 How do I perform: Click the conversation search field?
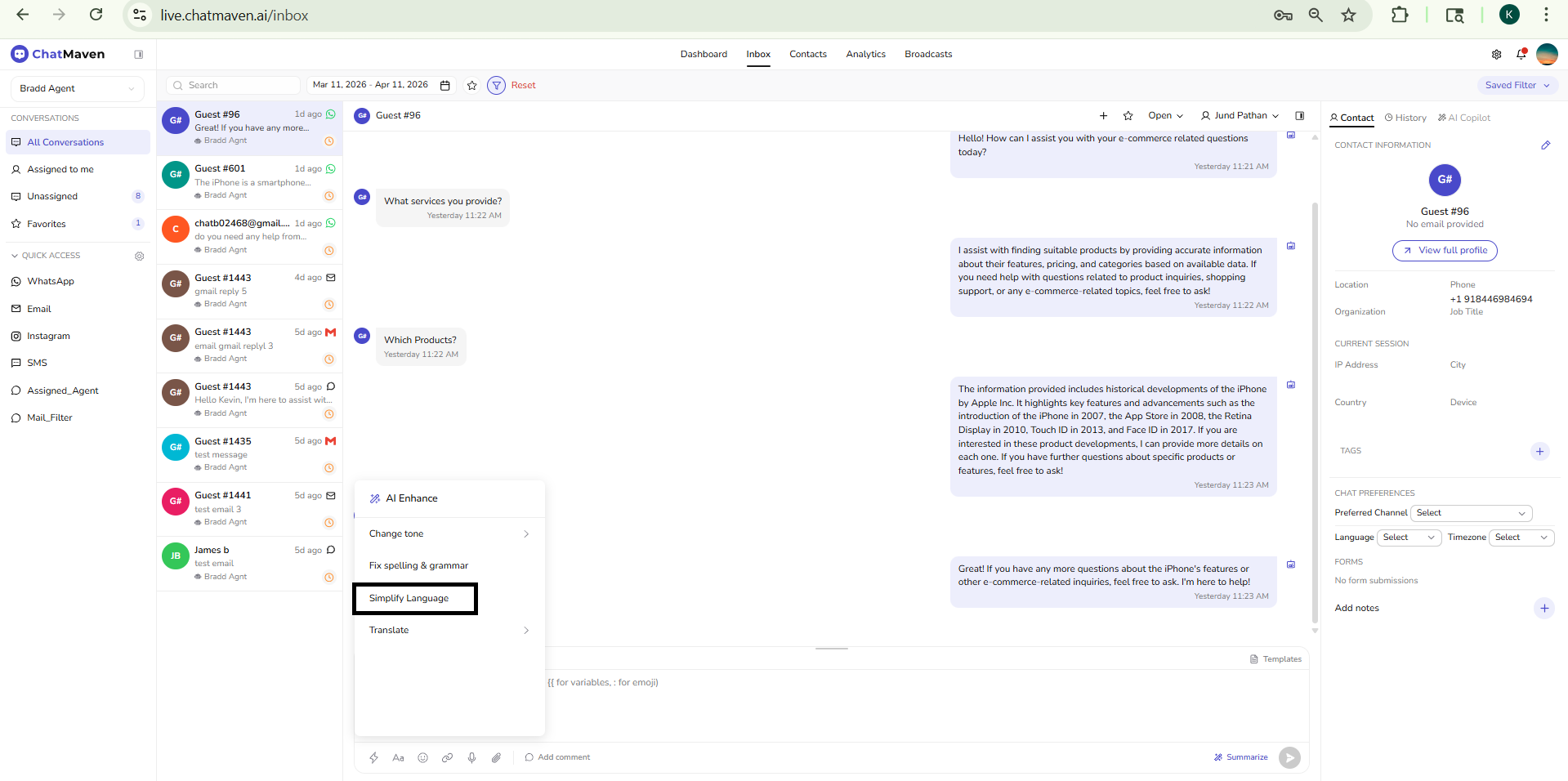[232, 85]
